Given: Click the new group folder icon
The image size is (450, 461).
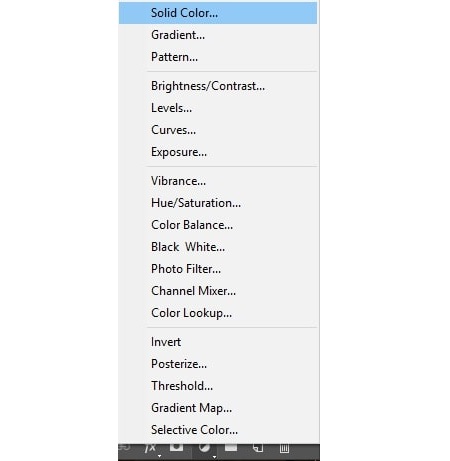Looking at the screenshot, I should pos(231,447).
